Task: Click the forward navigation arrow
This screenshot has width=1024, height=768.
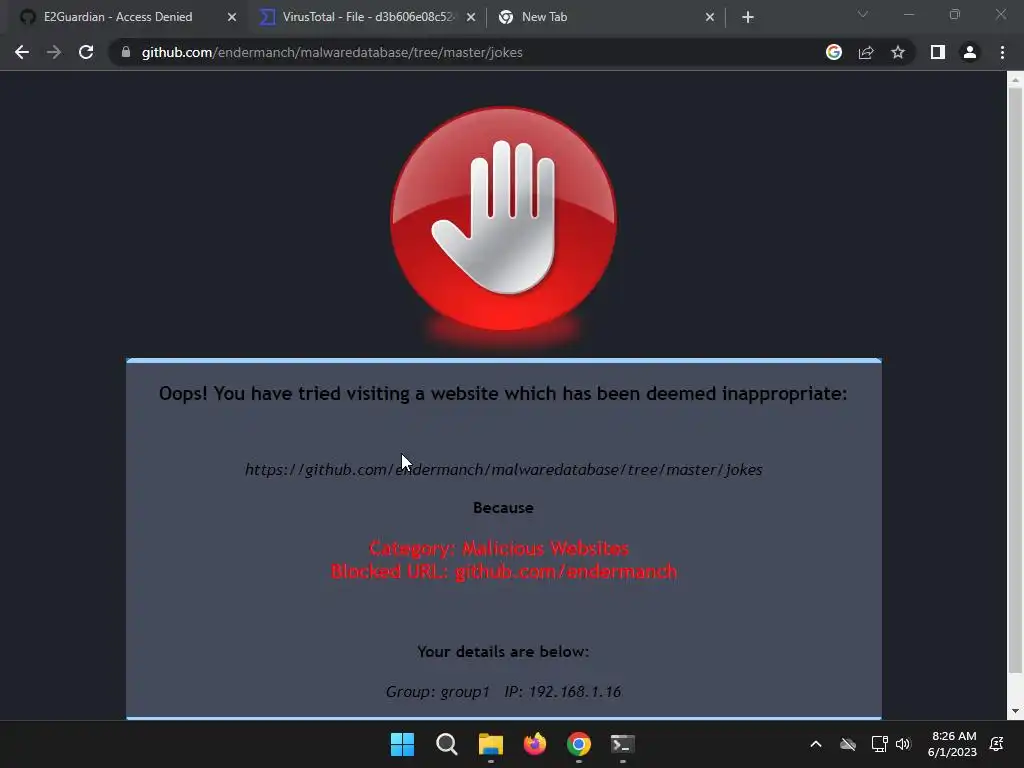Action: pyautogui.click(x=54, y=52)
